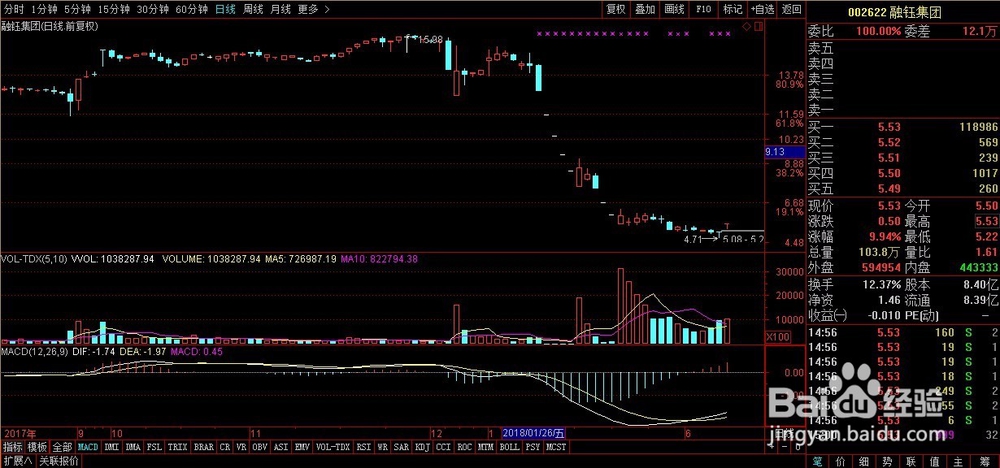The image size is (1000, 468).
Task: Open the 指标 indicators tab
Action: (13, 447)
